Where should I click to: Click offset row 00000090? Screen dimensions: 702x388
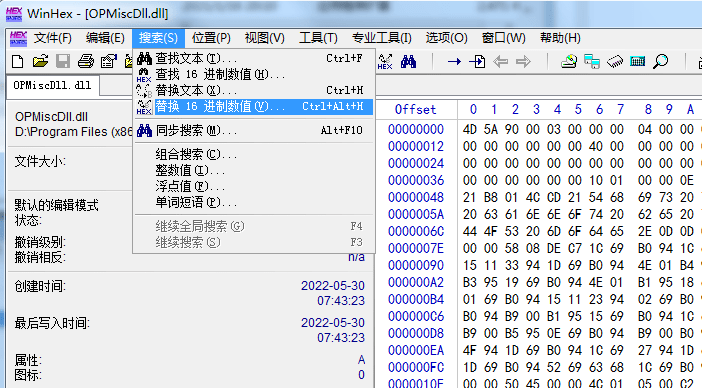[416, 265]
